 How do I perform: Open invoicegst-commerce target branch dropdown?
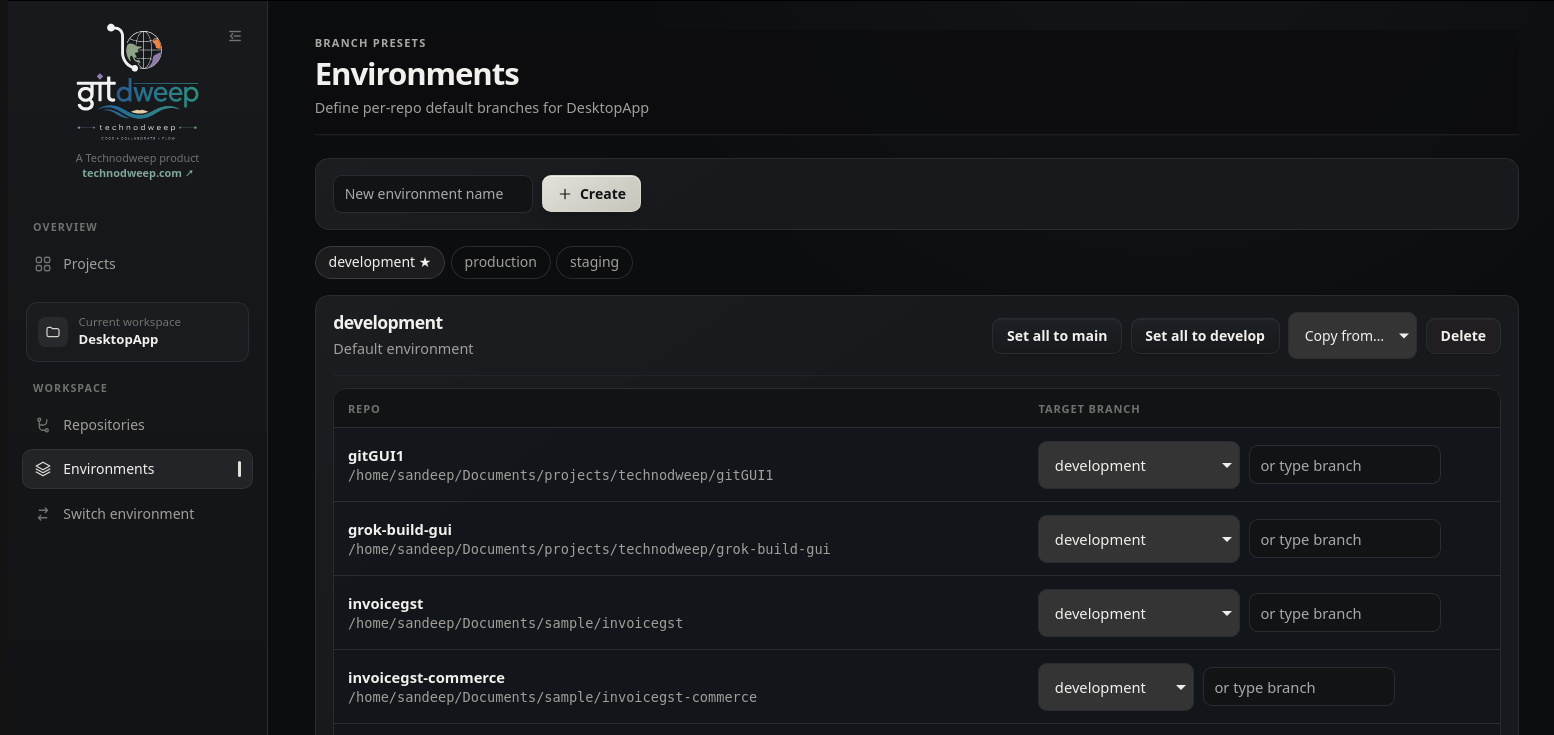1116,687
